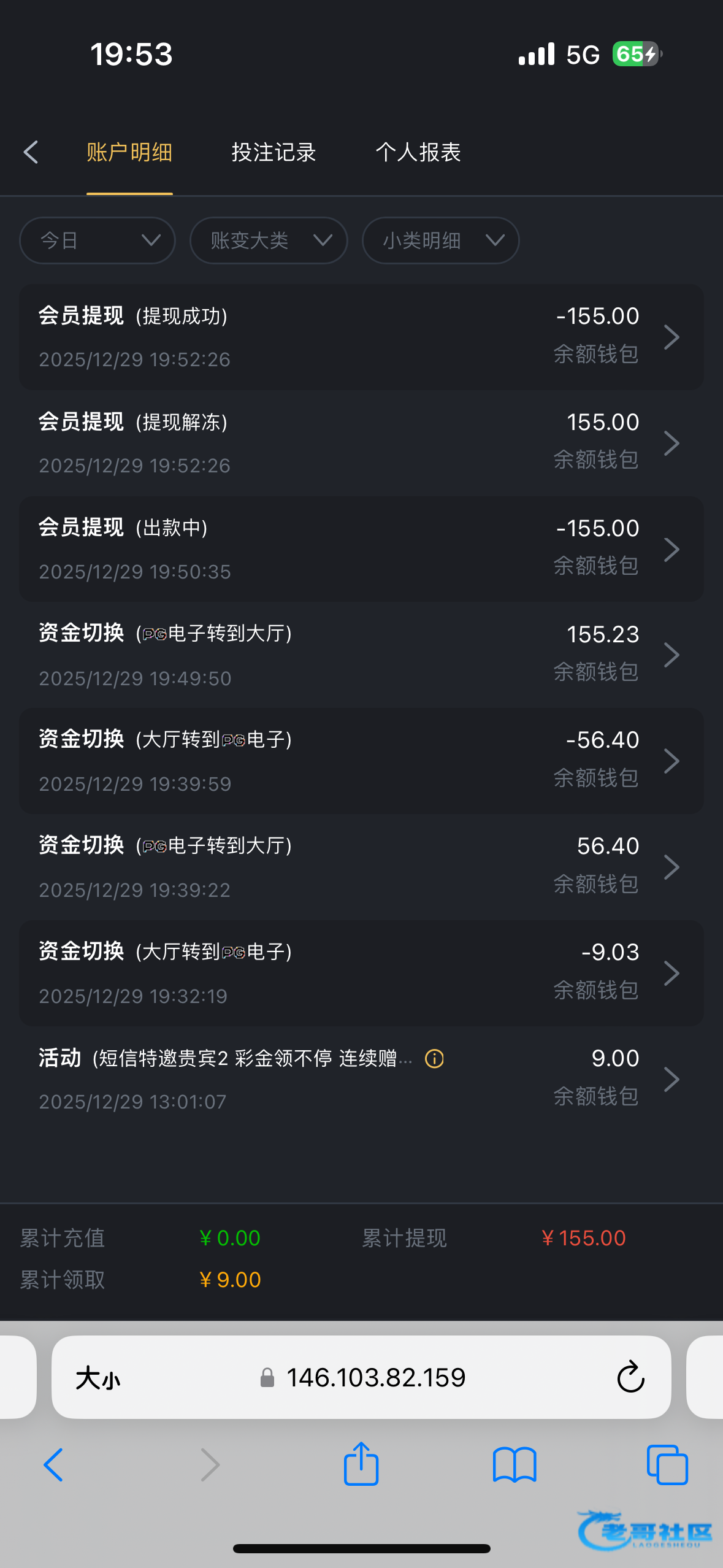Switch to the 个人报表 tab

click(418, 152)
